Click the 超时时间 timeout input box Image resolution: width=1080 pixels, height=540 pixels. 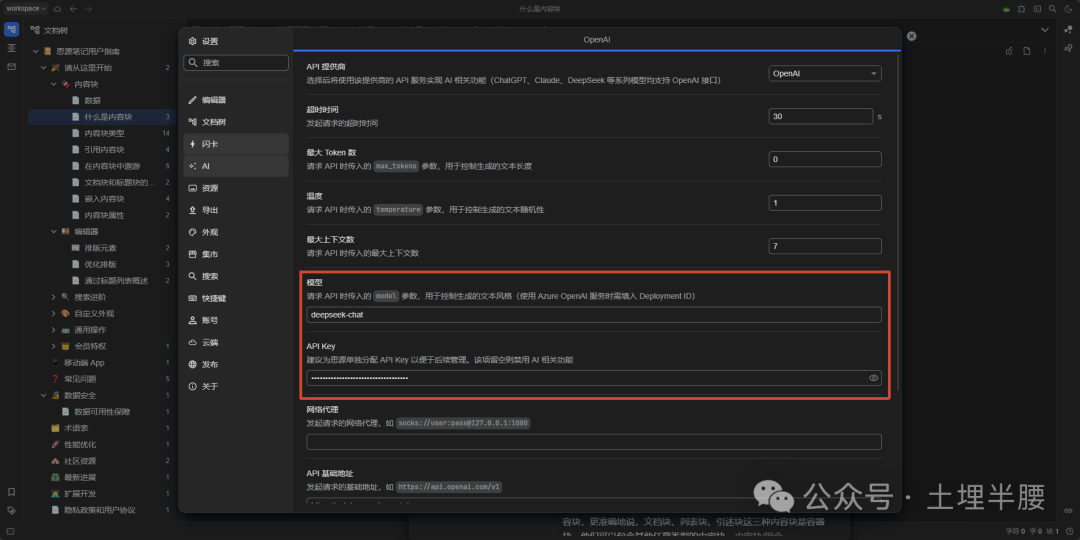pyautogui.click(x=820, y=116)
